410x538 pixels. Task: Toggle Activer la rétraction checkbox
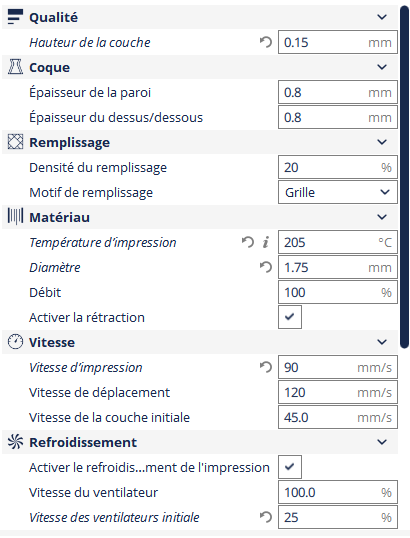[290, 317]
